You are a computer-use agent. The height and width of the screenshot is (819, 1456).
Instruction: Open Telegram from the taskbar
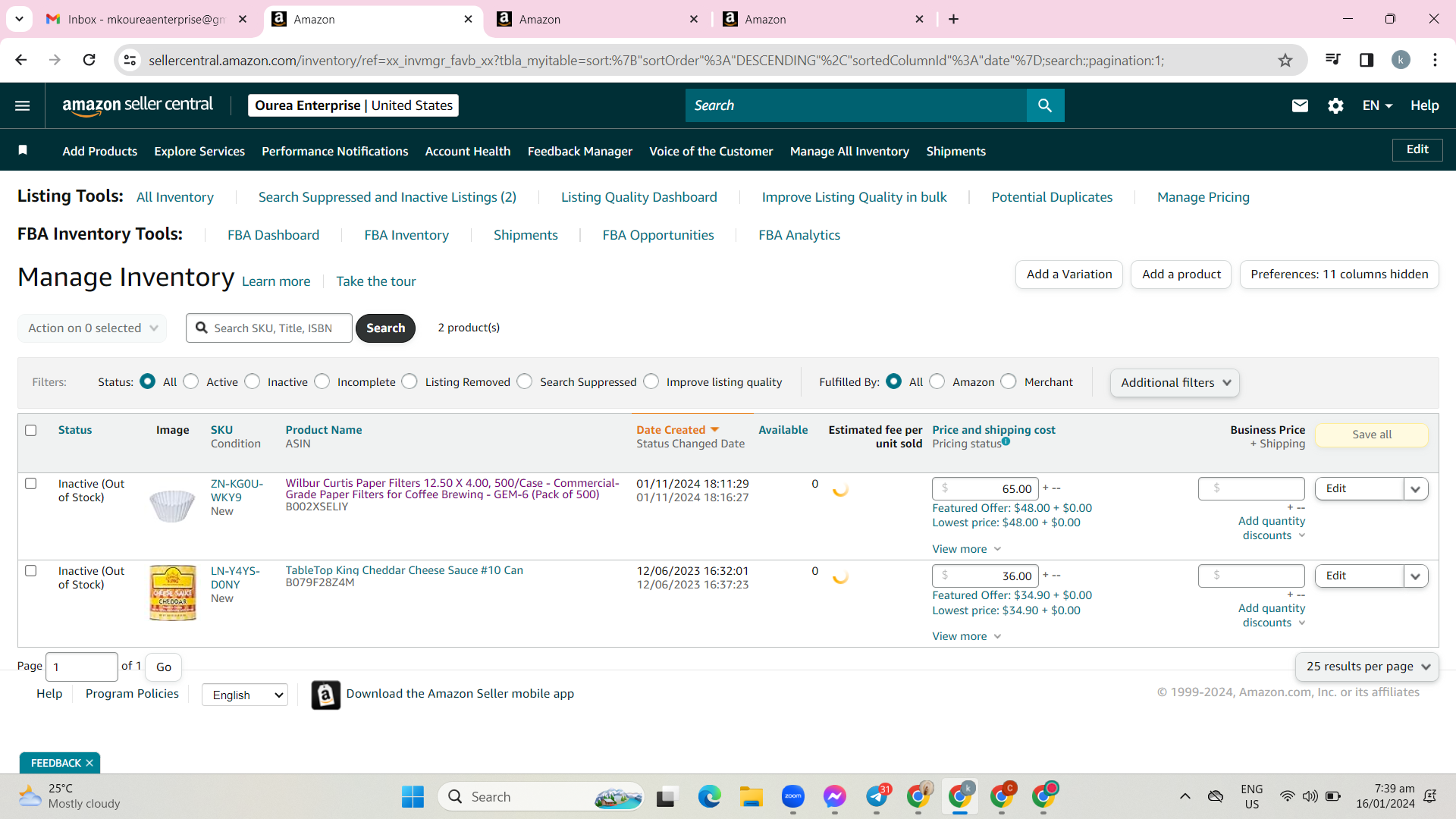(877, 796)
